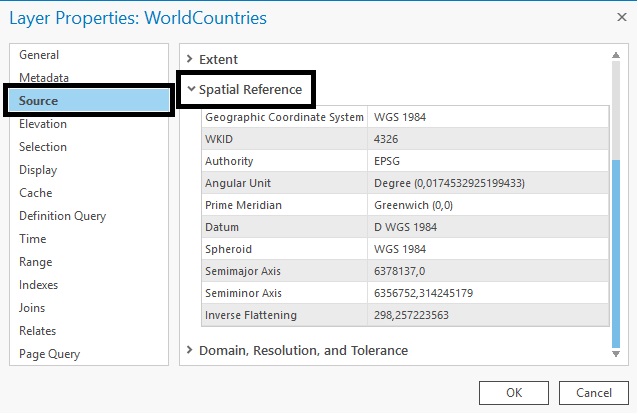
Task: Open the Definition Query tab
Action: [62, 216]
